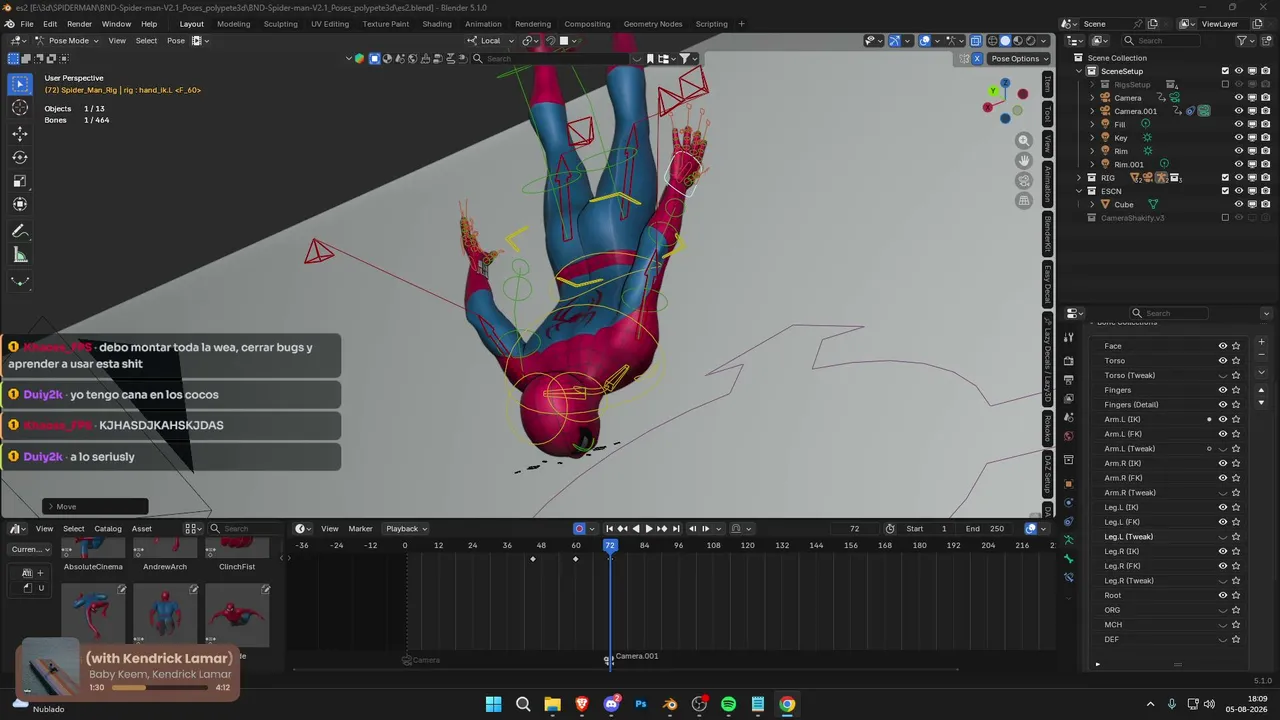
Task: Click the End frame field showing 250
Action: pyautogui.click(x=985, y=529)
